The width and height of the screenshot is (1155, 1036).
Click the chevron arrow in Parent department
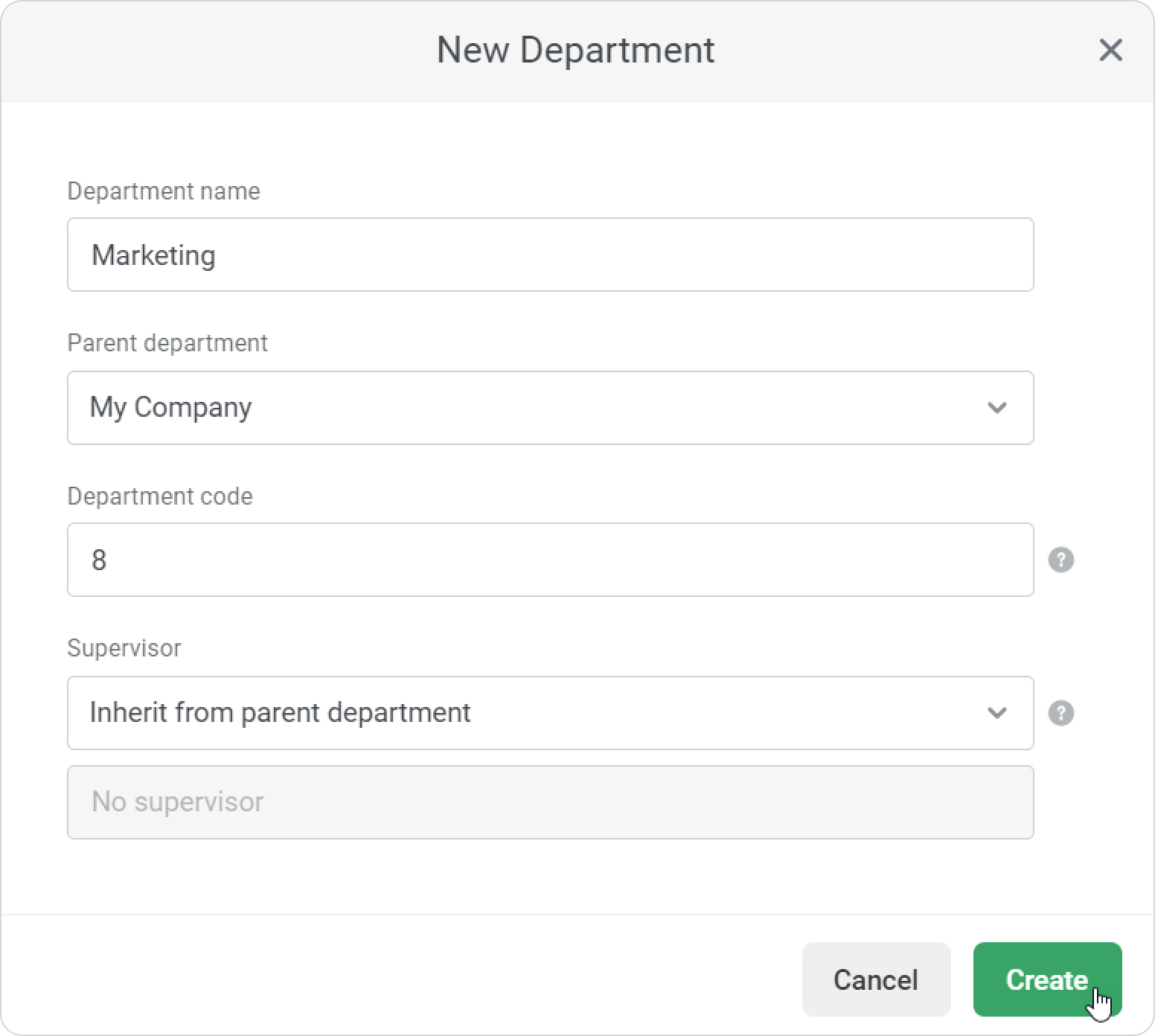[x=996, y=408]
